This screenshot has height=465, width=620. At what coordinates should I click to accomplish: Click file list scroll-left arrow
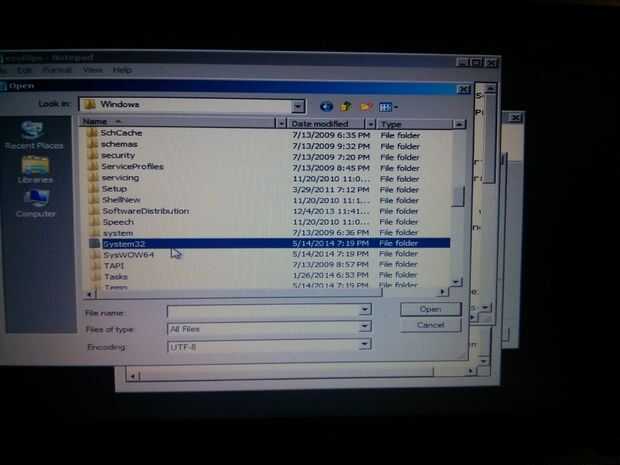pos(90,294)
